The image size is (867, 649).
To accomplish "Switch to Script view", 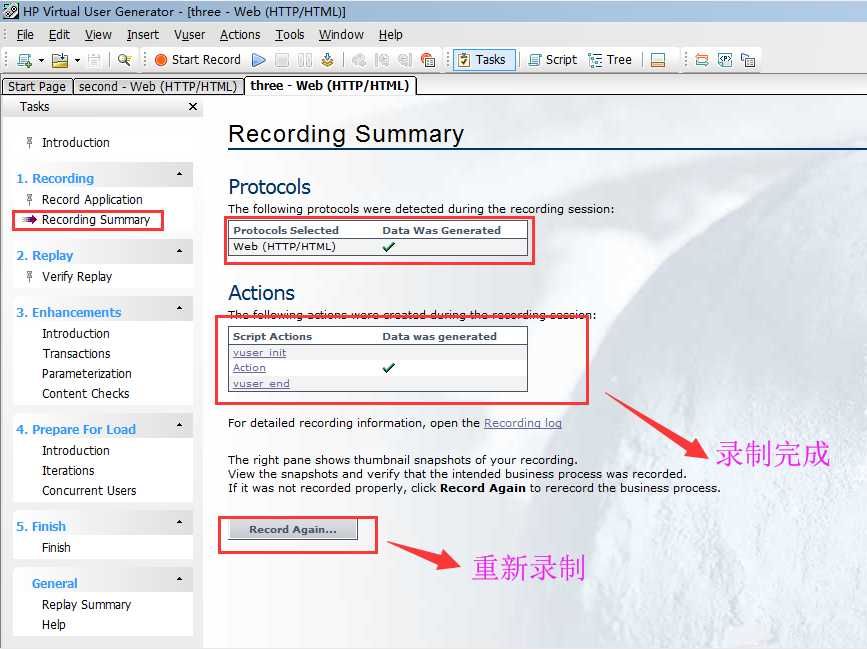I will 552,60.
